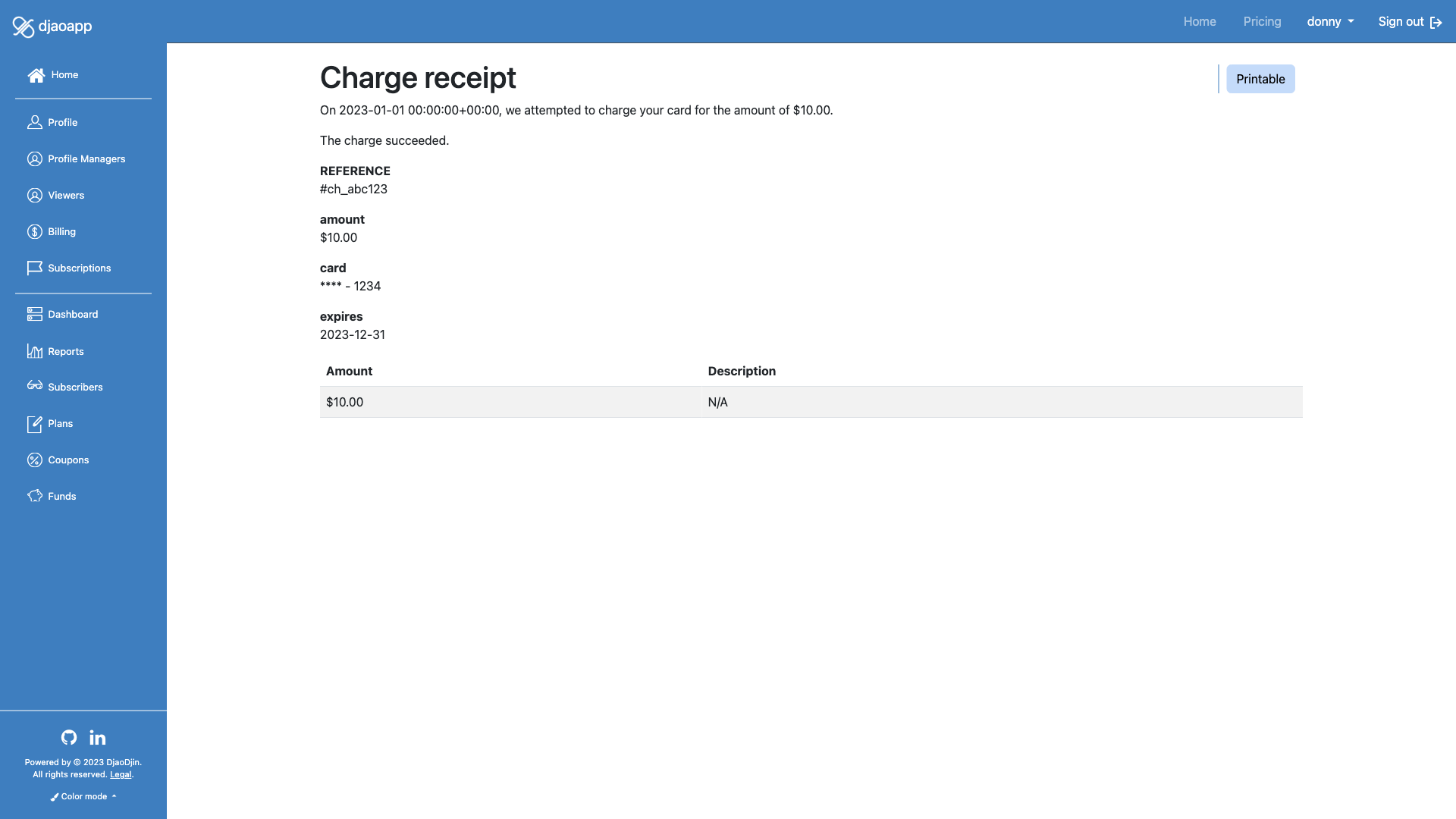Open Subscribers link in sidebar
Viewport: 1456px width, 819px height.
[x=75, y=387]
